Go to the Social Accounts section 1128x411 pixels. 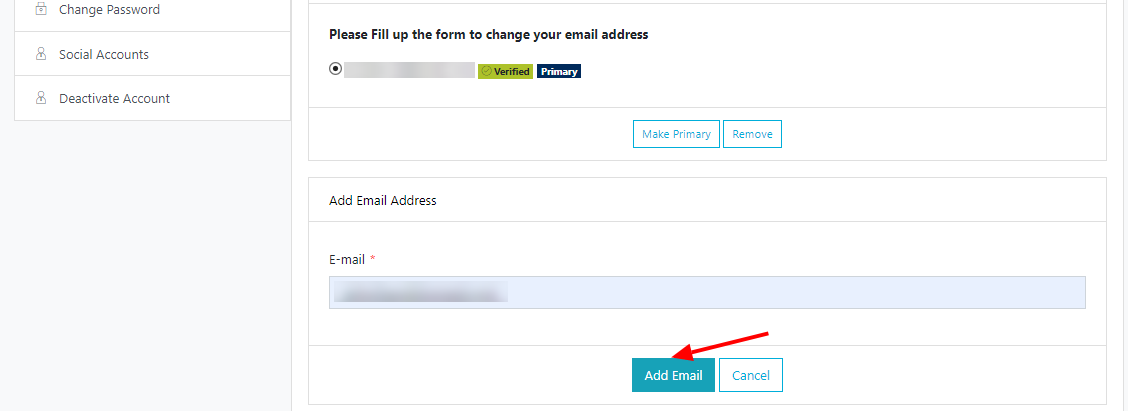click(x=104, y=54)
